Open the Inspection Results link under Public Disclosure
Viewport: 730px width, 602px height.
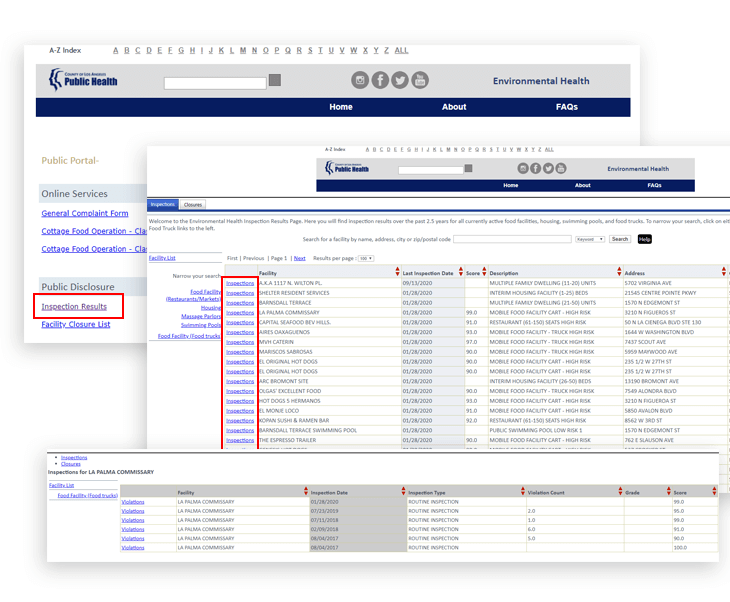(74, 306)
